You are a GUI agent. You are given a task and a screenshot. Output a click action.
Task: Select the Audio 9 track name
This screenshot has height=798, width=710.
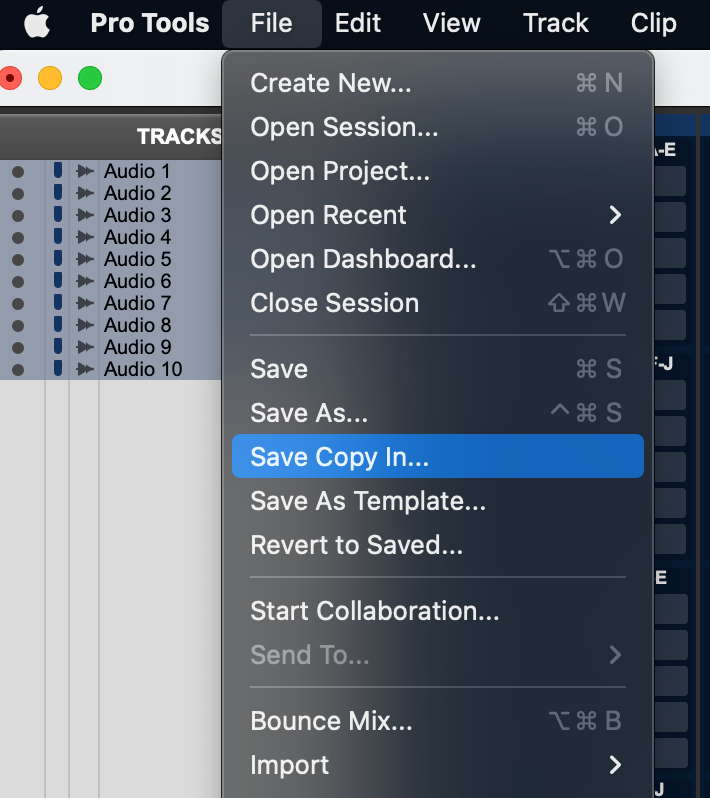click(x=137, y=347)
